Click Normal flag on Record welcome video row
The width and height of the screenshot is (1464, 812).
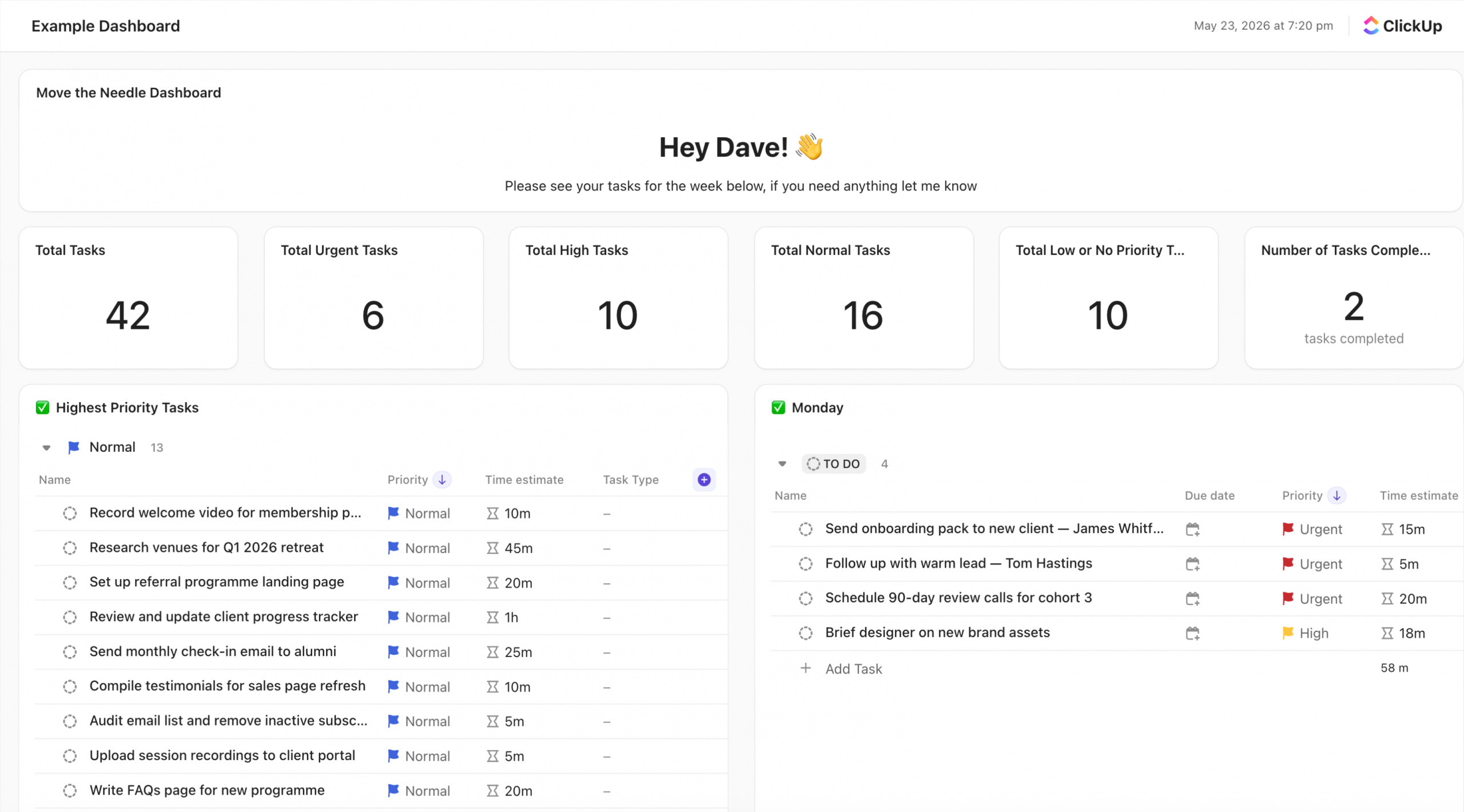click(393, 514)
